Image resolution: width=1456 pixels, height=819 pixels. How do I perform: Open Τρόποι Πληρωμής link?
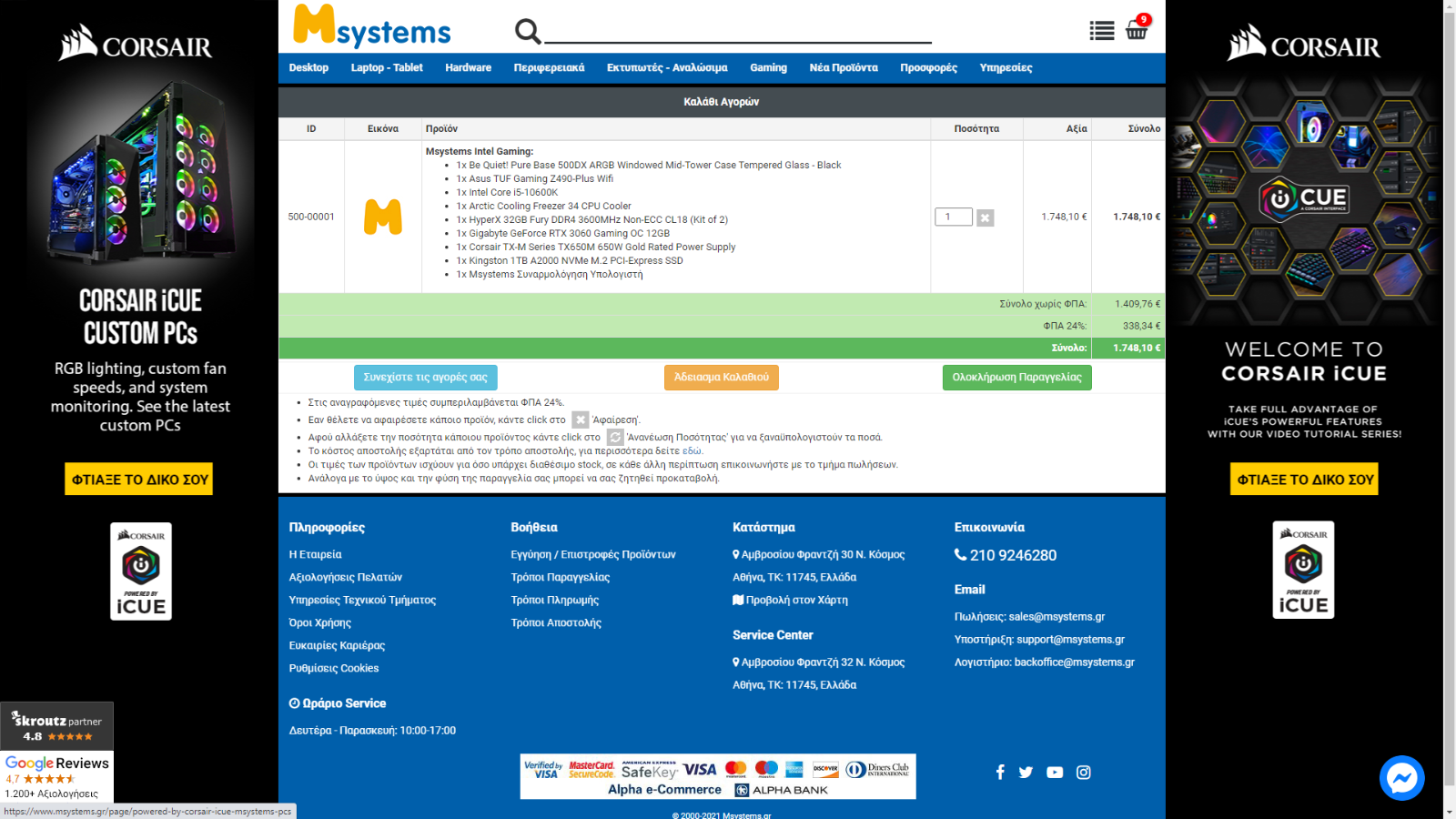(554, 600)
